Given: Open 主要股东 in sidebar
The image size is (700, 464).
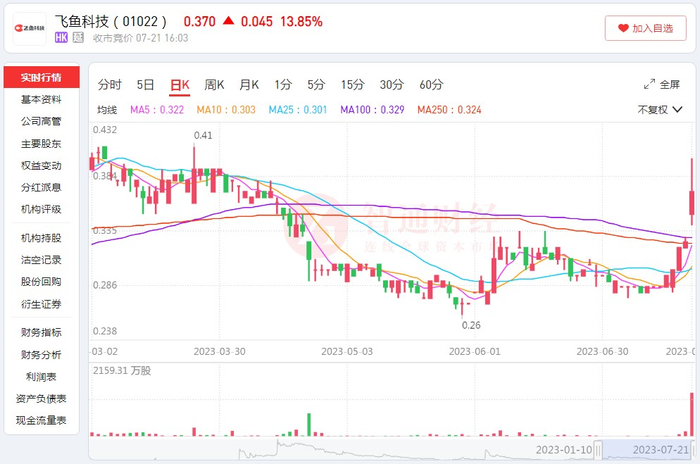Looking at the screenshot, I should click(x=41, y=144).
